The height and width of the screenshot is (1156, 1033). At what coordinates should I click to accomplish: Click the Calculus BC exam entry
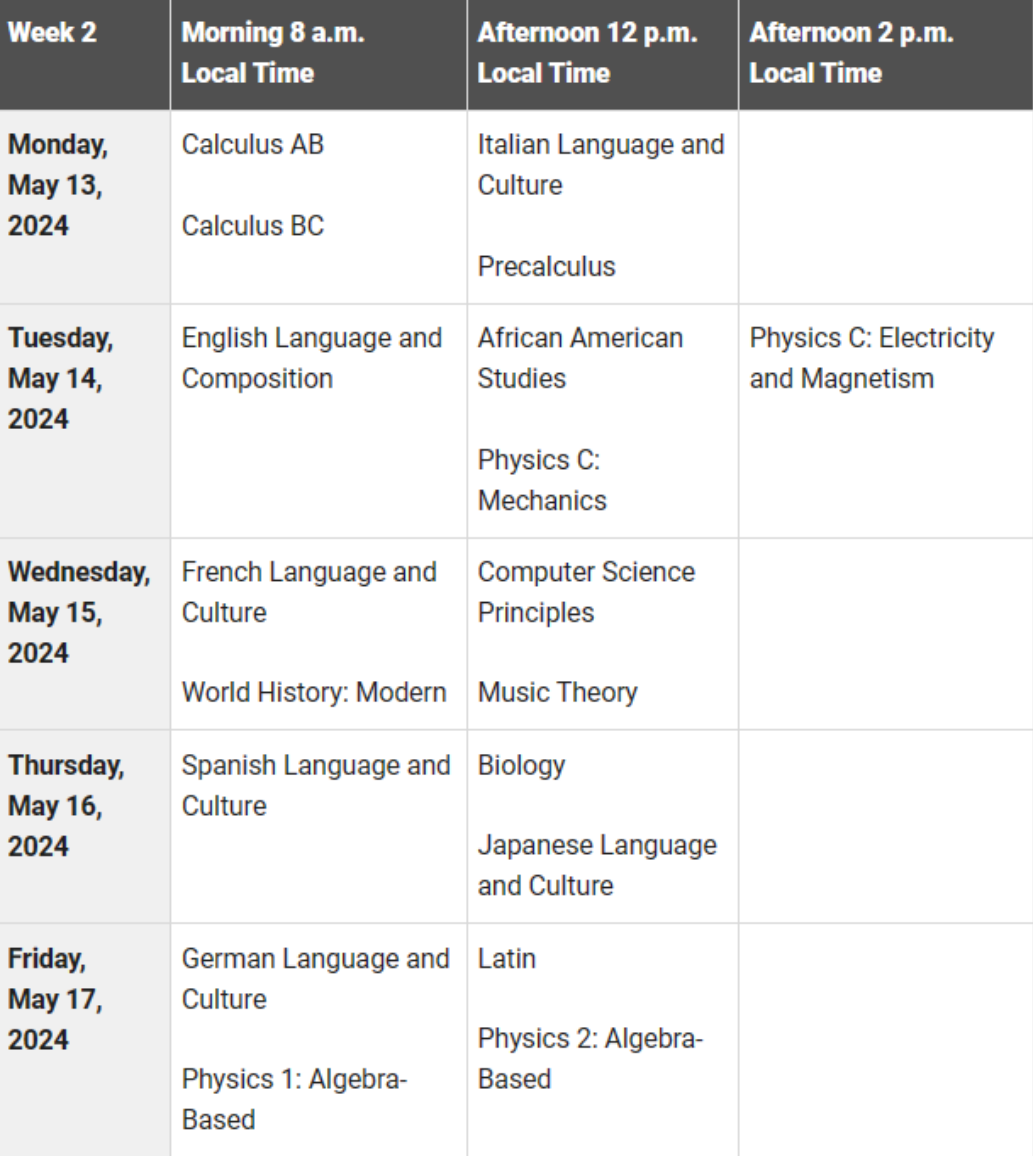253,227
